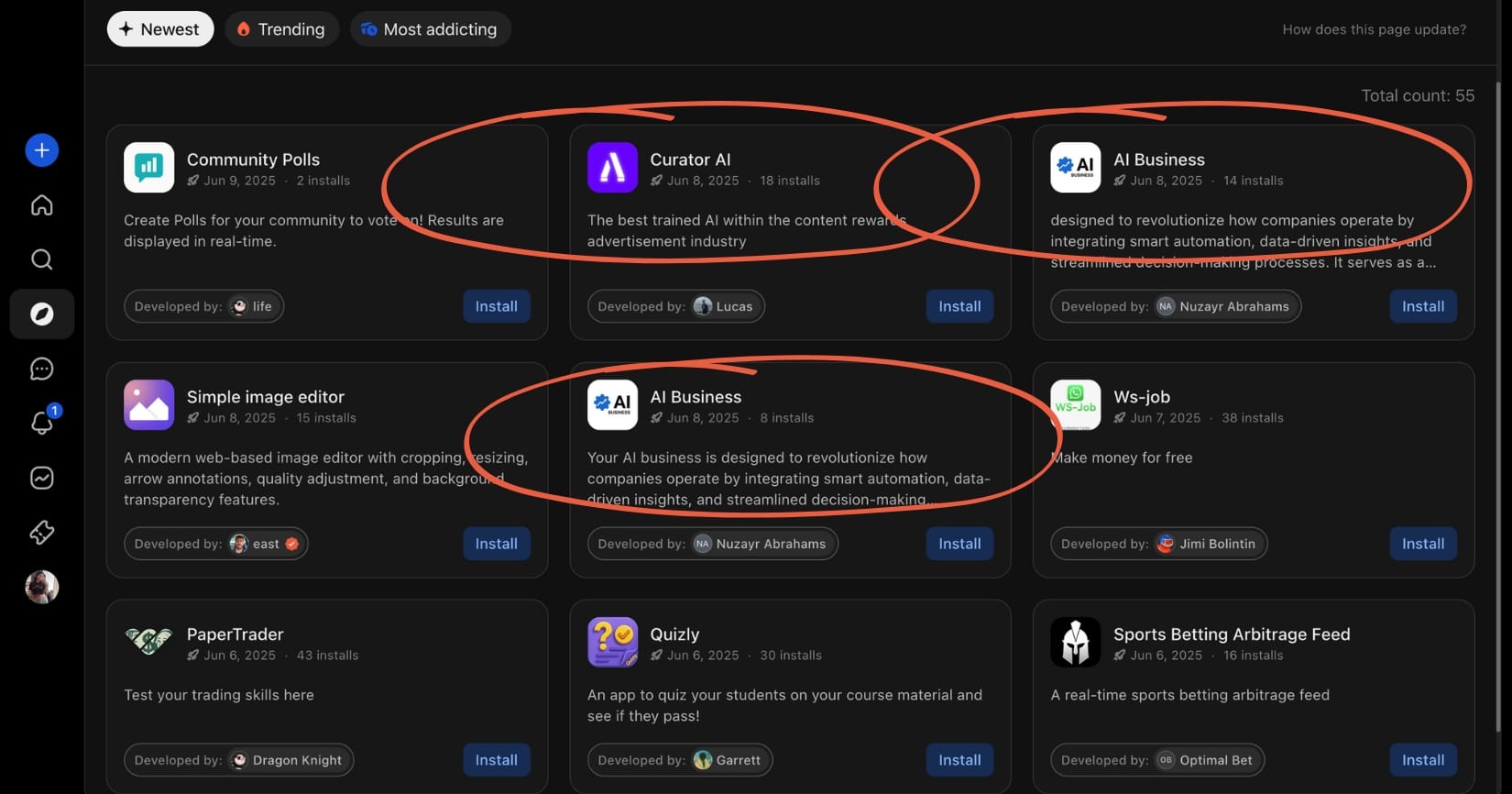
Task: Open notifications bell with badge
Action: (41, 423)
